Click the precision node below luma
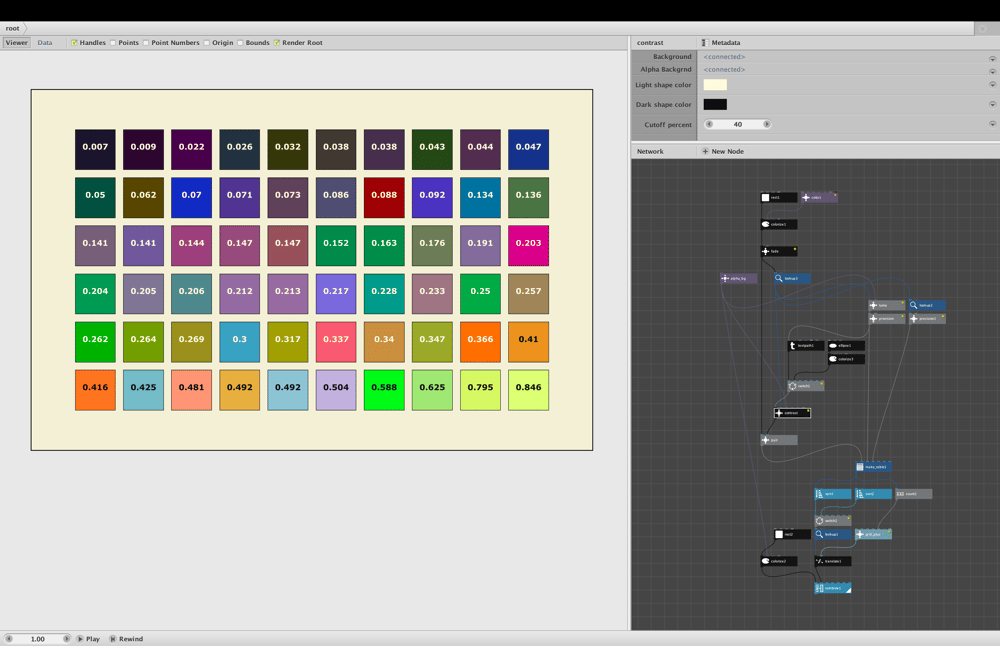The image size is (1000, 646). coord(886,319)
